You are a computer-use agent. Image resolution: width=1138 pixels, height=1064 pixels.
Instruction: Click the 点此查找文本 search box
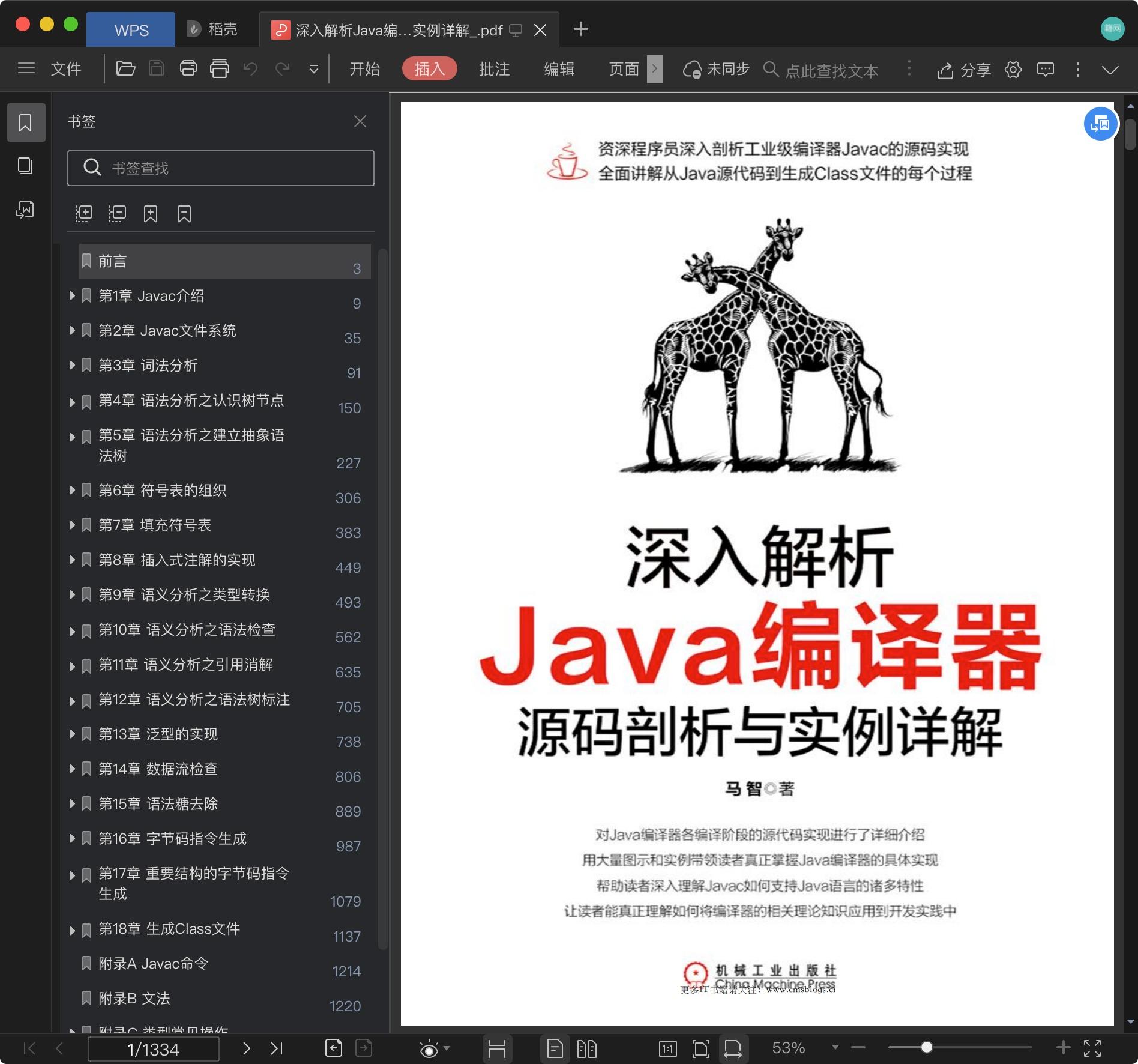click(x=821, y=70)
